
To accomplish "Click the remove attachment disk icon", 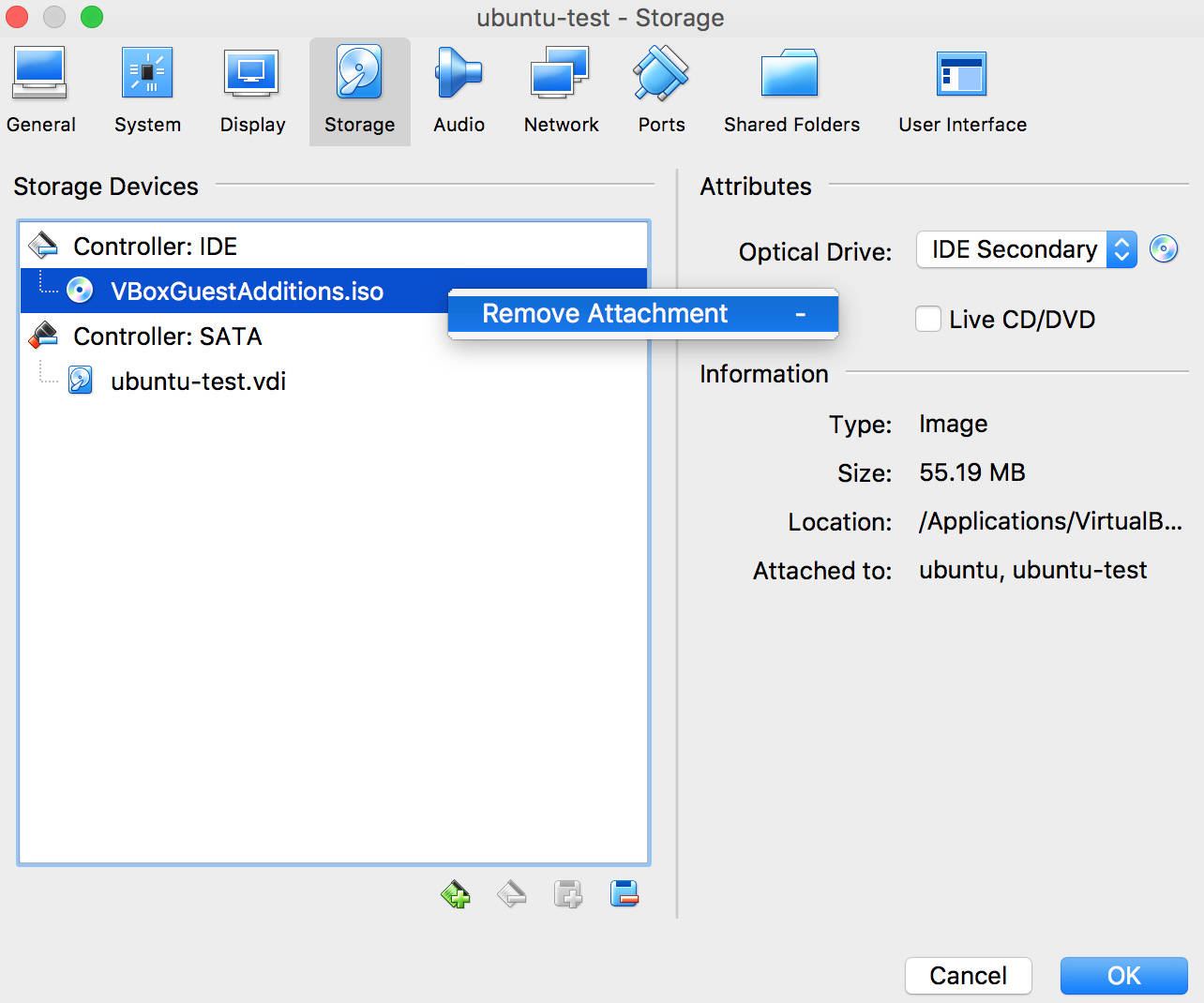I will coord(625,894).
